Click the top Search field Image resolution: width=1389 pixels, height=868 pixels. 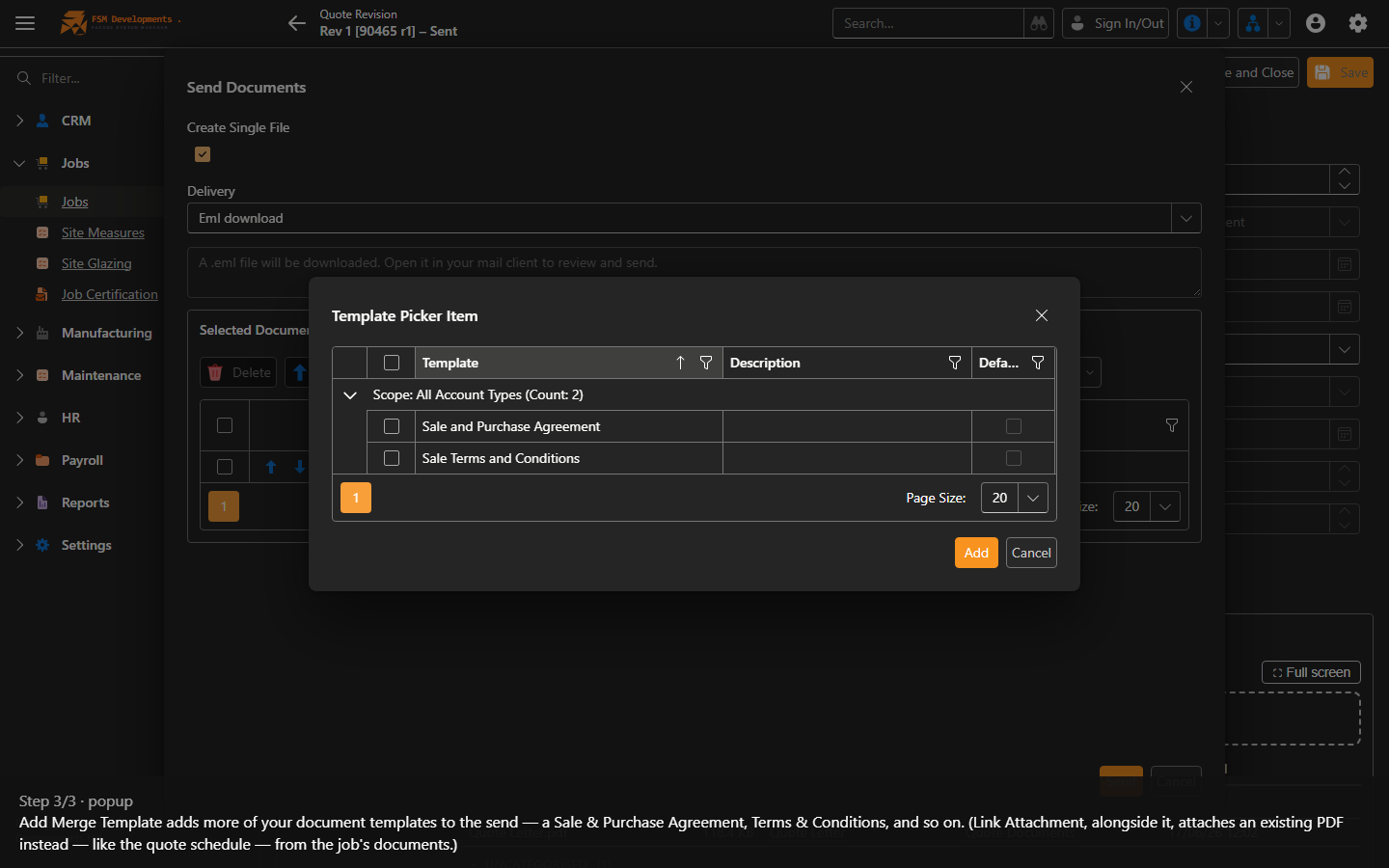(x=928, y=23)
